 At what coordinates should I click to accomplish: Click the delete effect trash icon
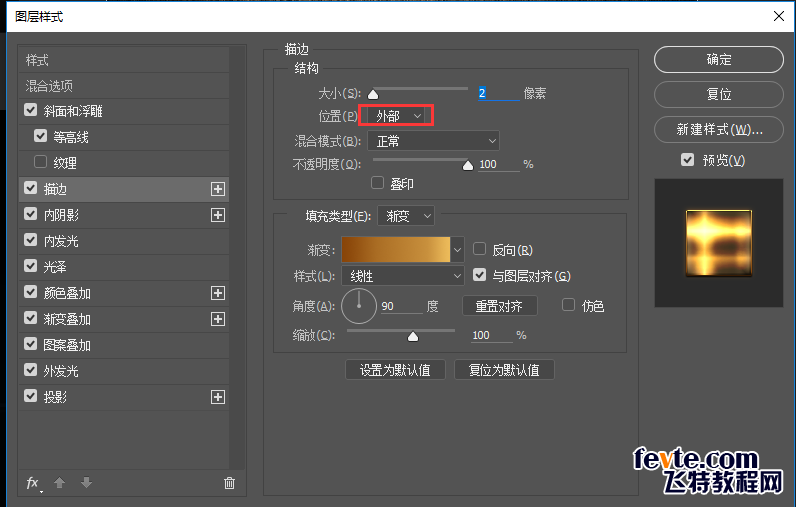[229, 483]
